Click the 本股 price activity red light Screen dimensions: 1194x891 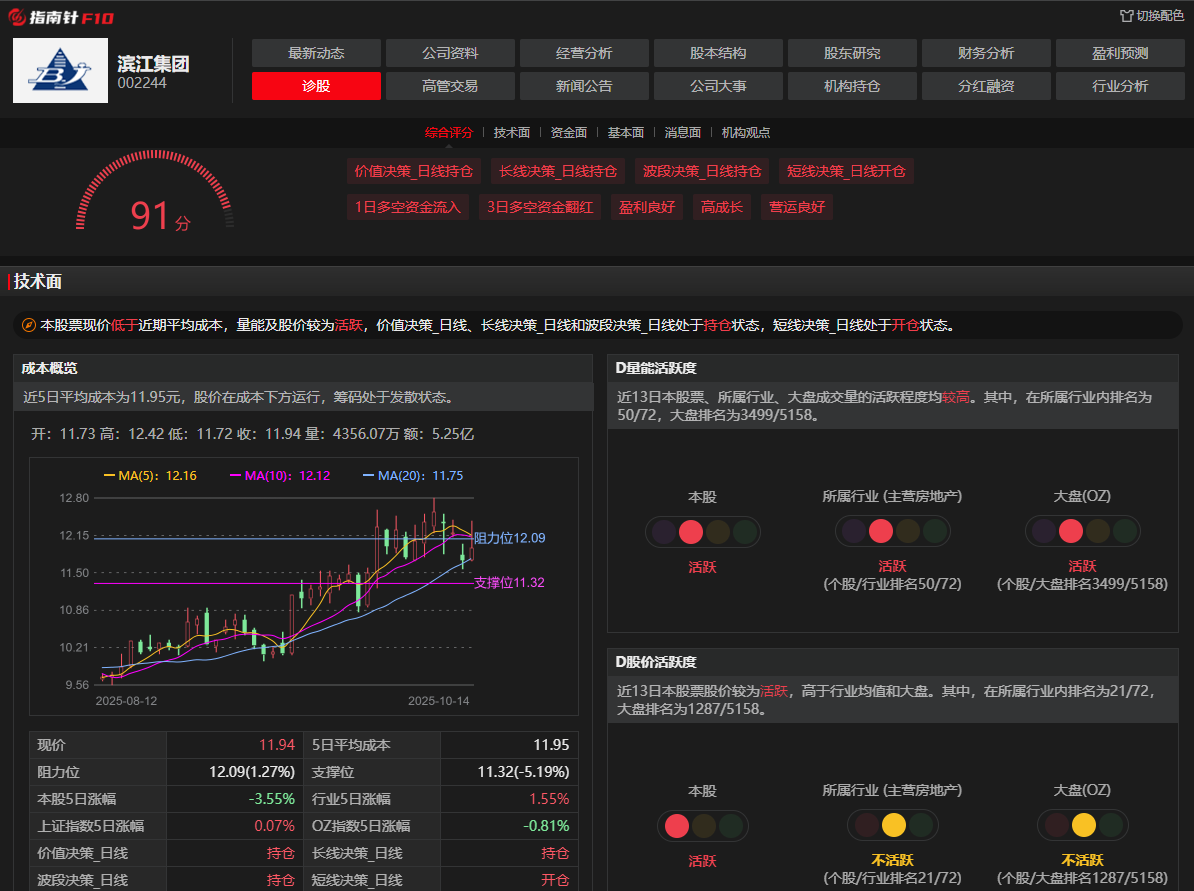click(x=677, y=826)
